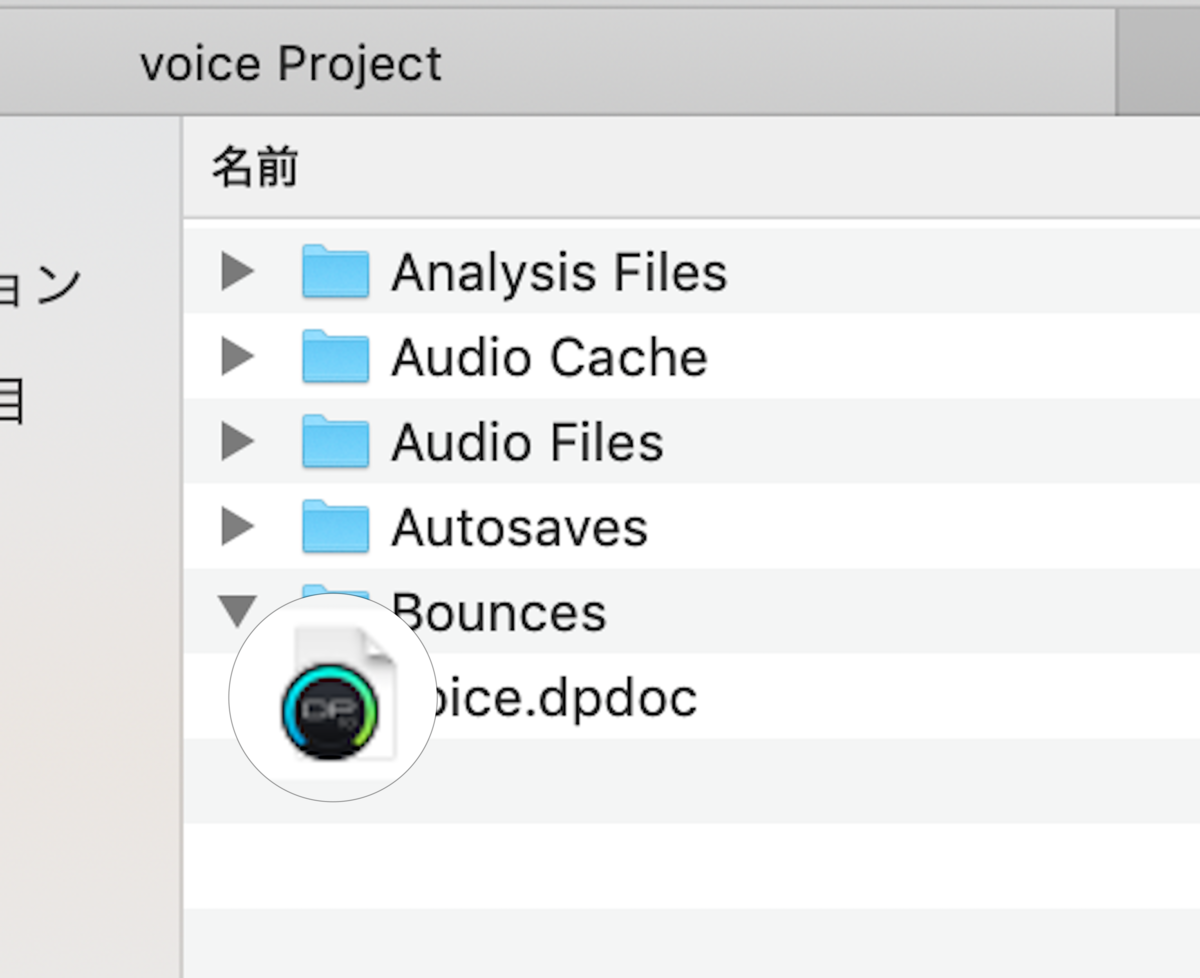1200x978 pixels.
Task: Expand the Audio Files disclosure triangle
Action: coord(237,441)
